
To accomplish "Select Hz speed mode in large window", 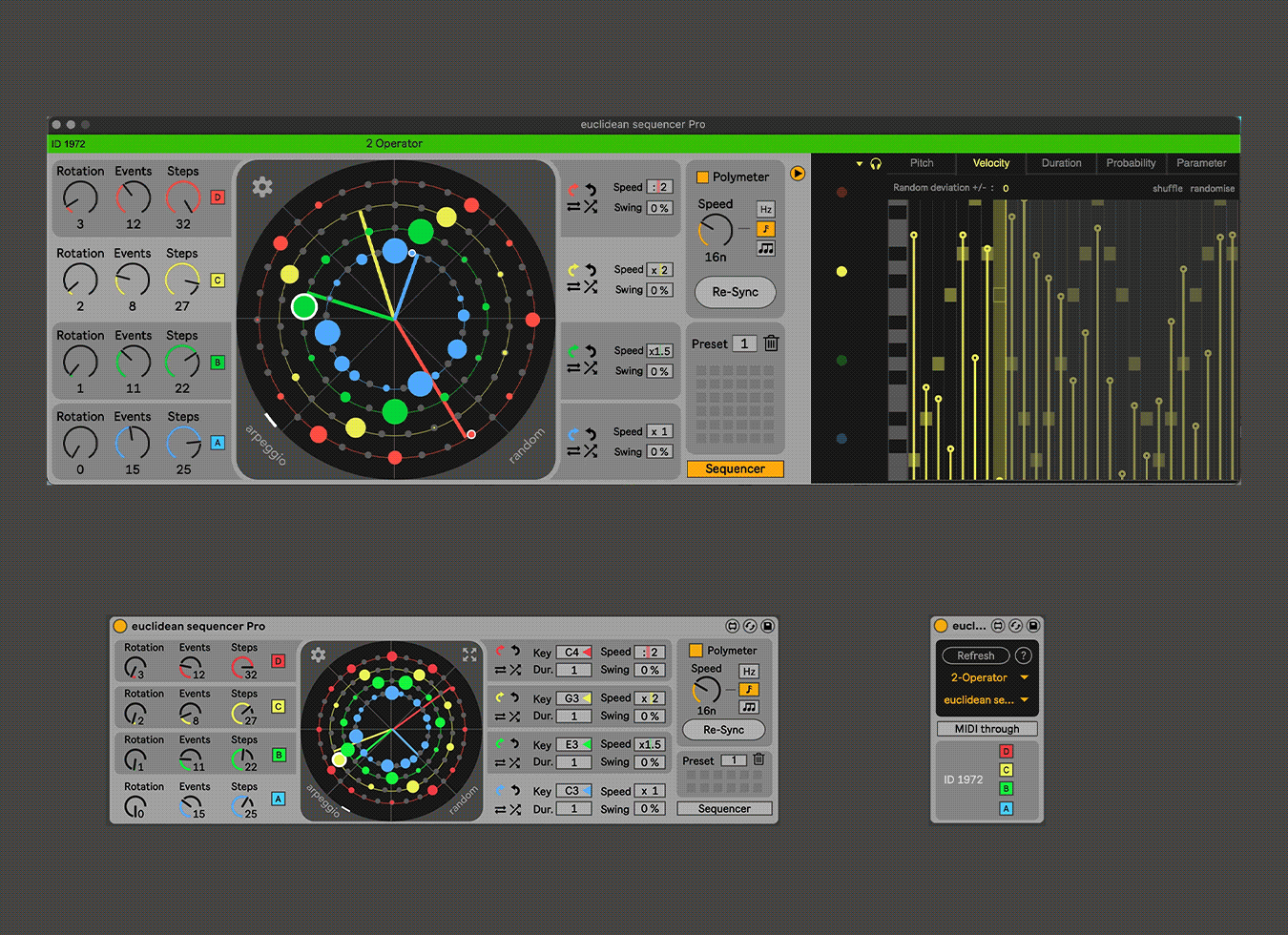I will pos(765,209).
